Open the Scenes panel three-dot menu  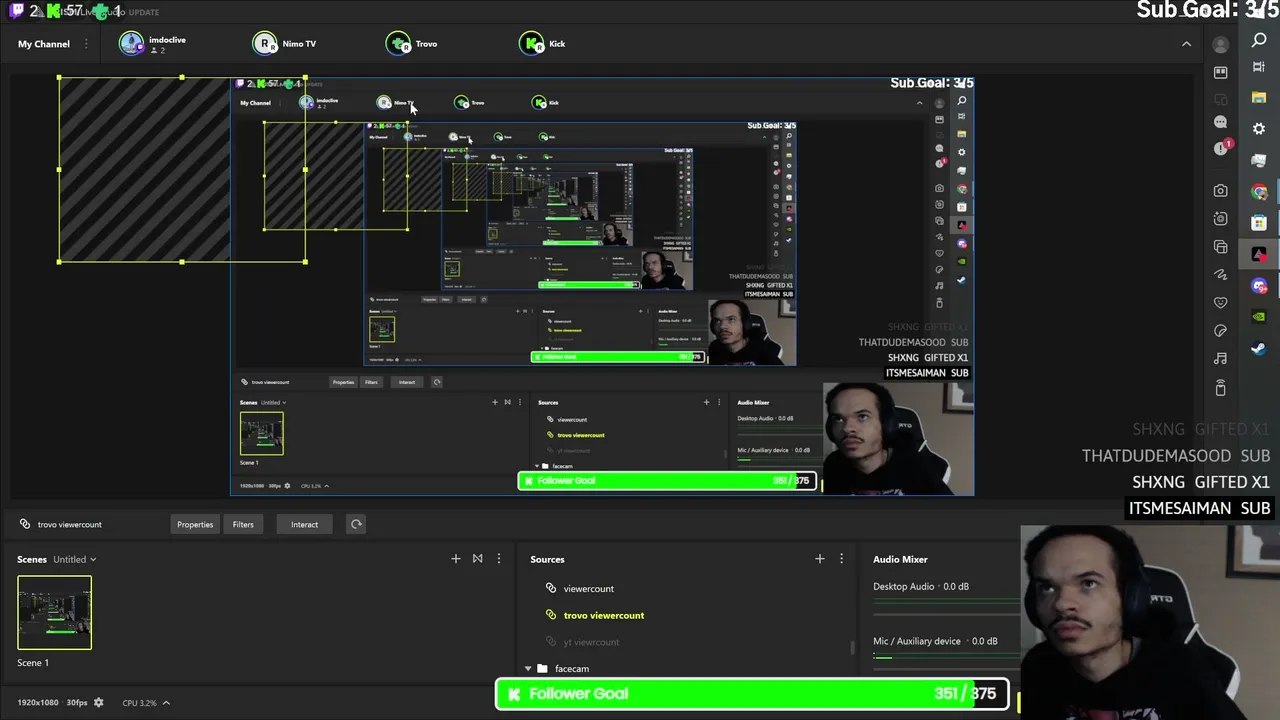click(499, 559)
